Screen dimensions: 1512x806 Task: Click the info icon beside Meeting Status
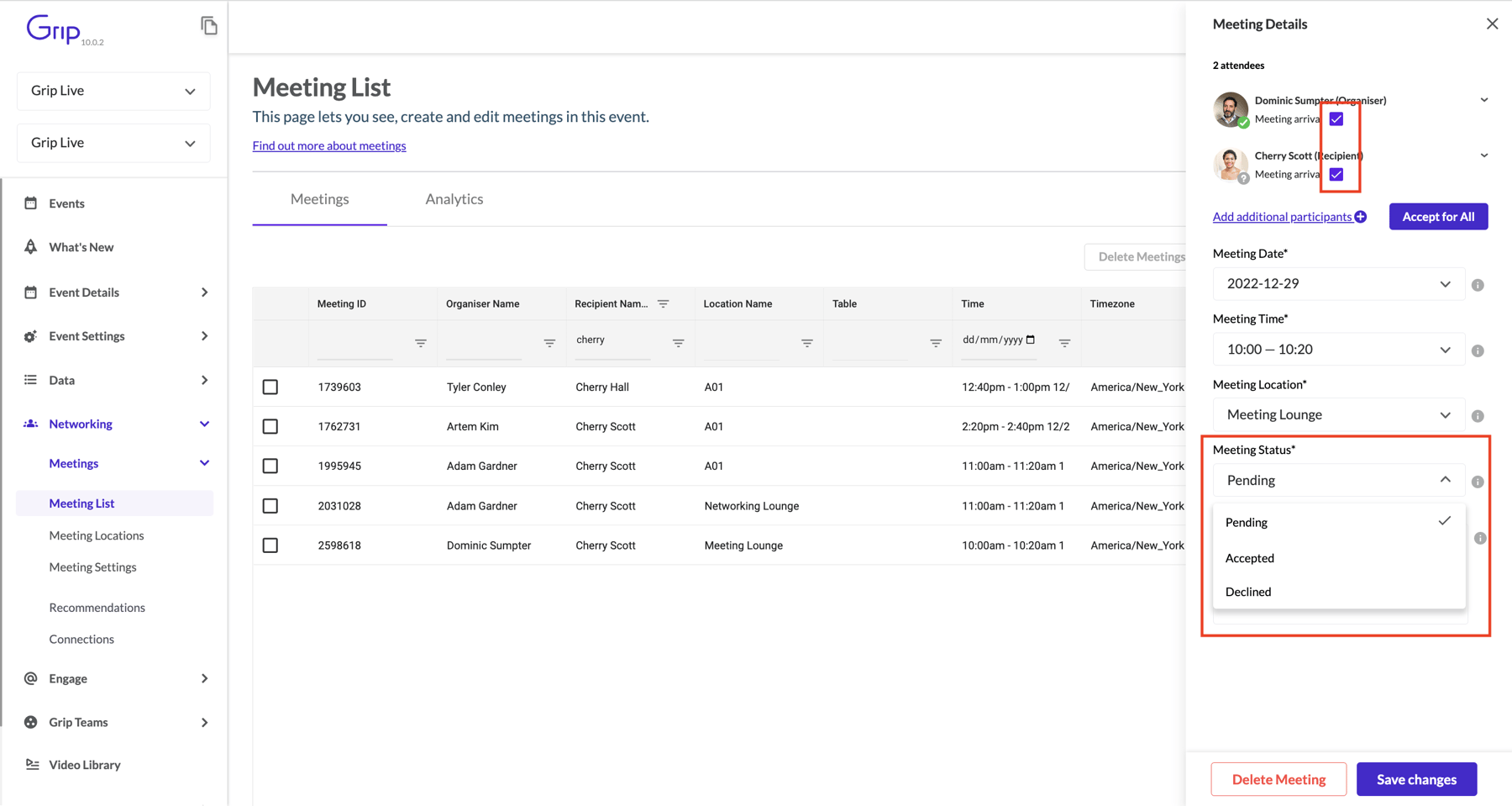point(1478,481)
